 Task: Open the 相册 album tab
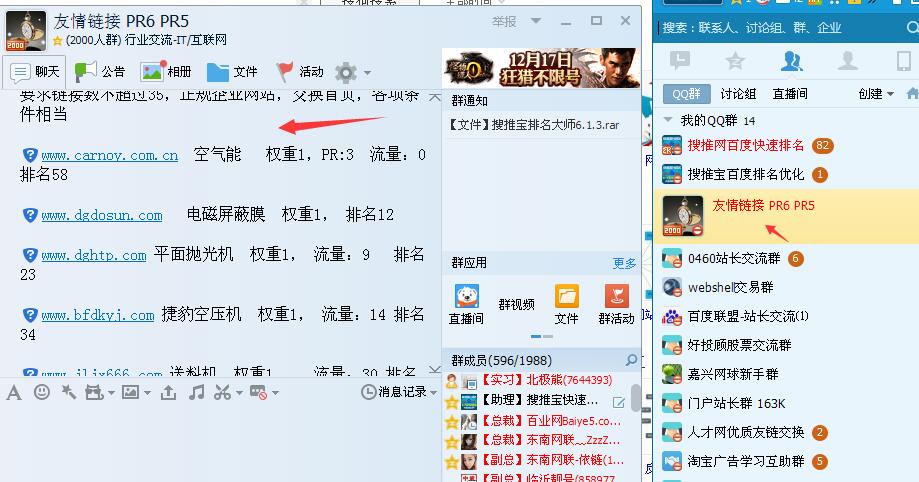pos(166,72)
